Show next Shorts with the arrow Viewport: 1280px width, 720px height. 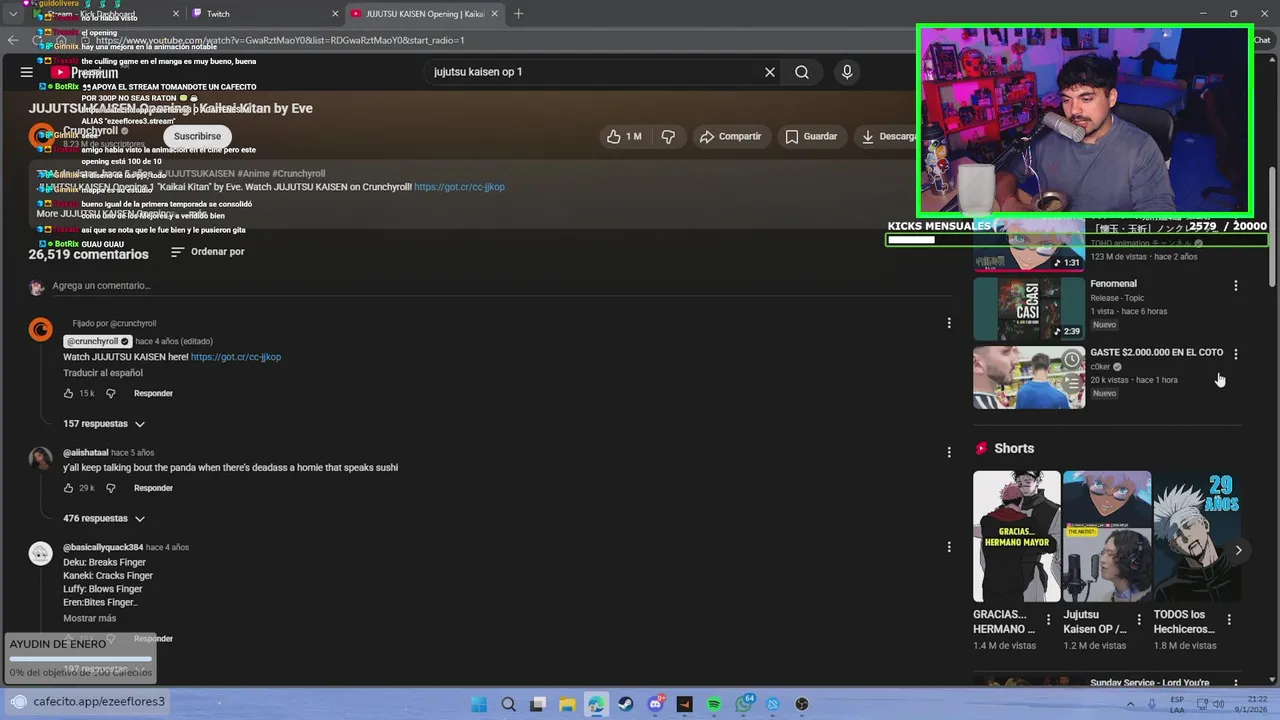[x=1238, y=550]
